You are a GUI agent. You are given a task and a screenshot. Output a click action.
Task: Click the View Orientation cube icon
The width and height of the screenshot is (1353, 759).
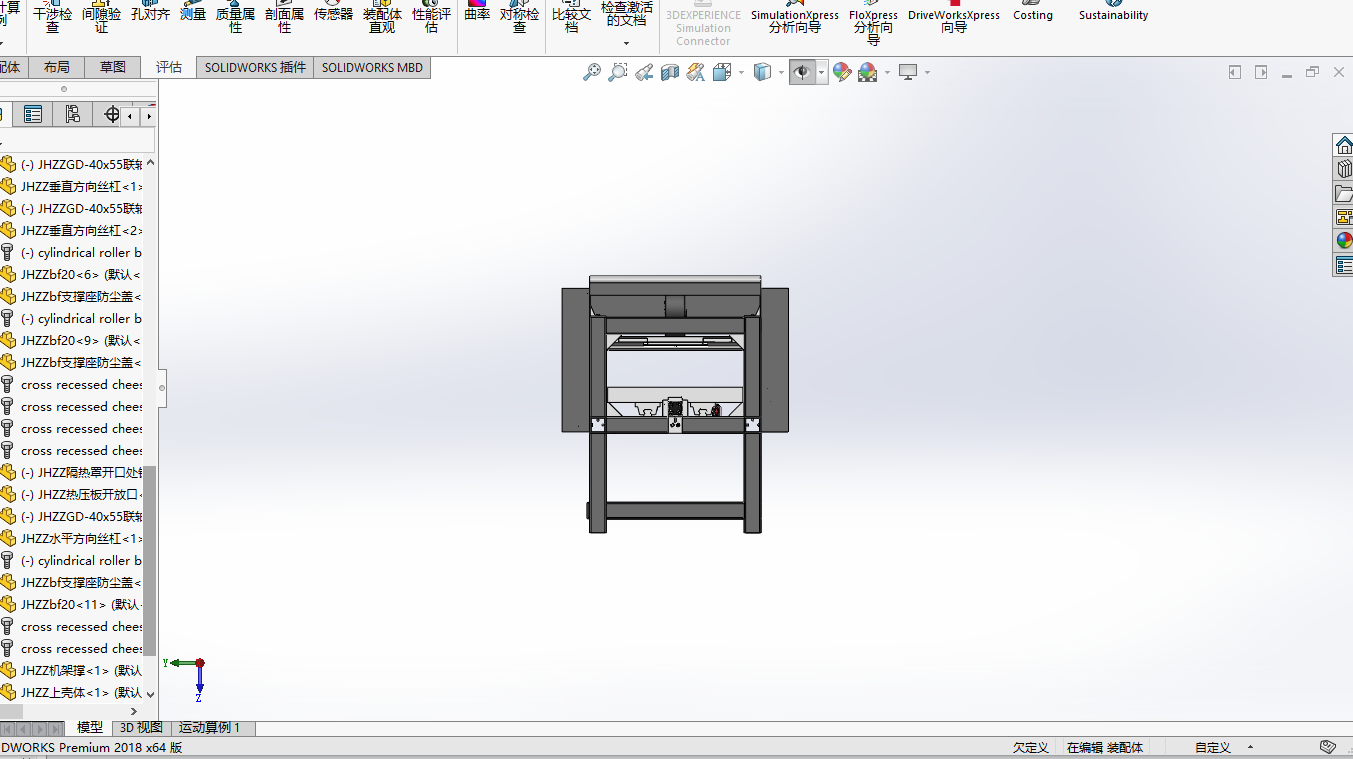pyautogui.click(x=721, y=72)
